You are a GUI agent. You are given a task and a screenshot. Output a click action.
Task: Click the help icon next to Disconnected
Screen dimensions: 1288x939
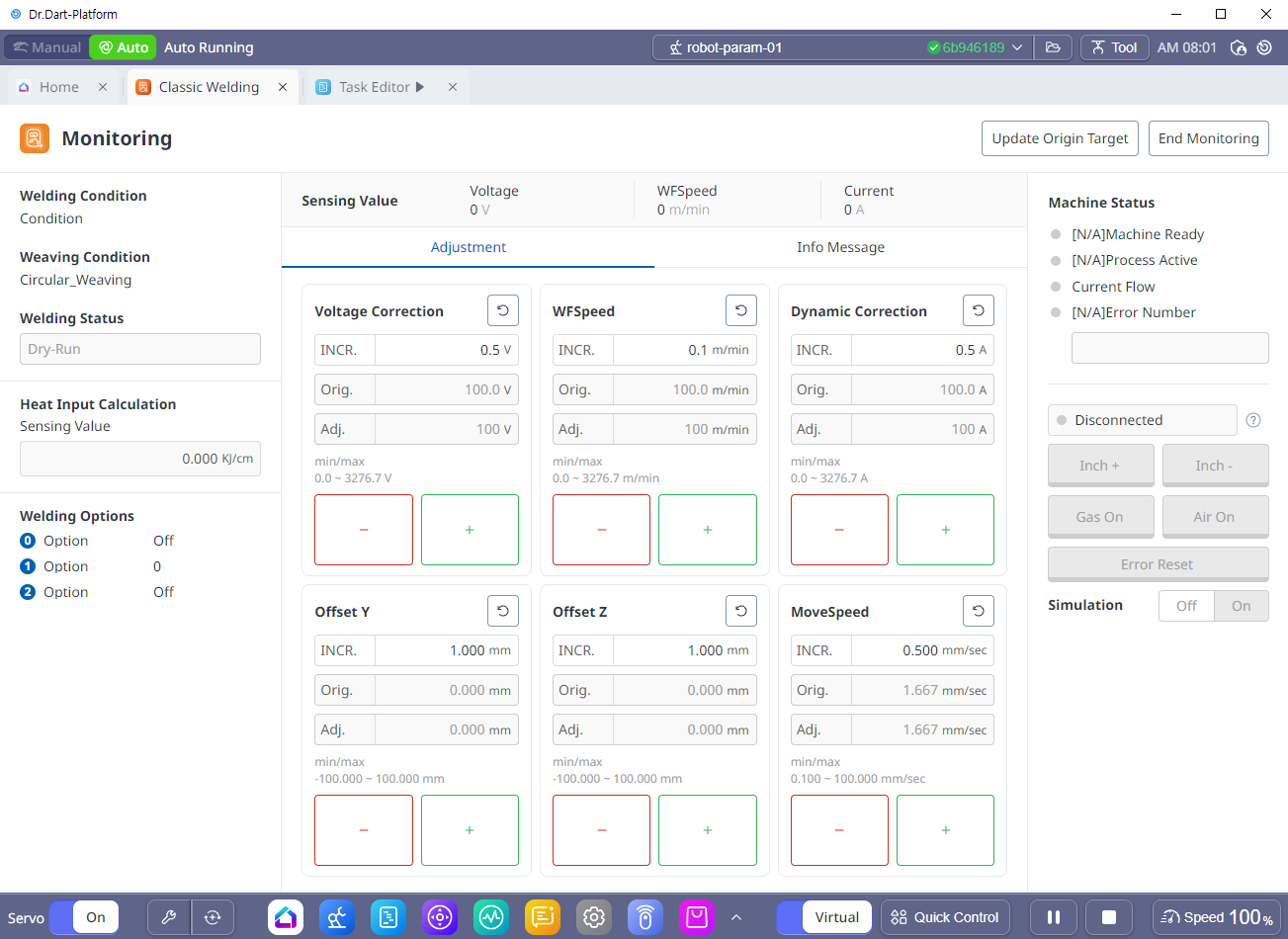click(x=1253, y=420)
